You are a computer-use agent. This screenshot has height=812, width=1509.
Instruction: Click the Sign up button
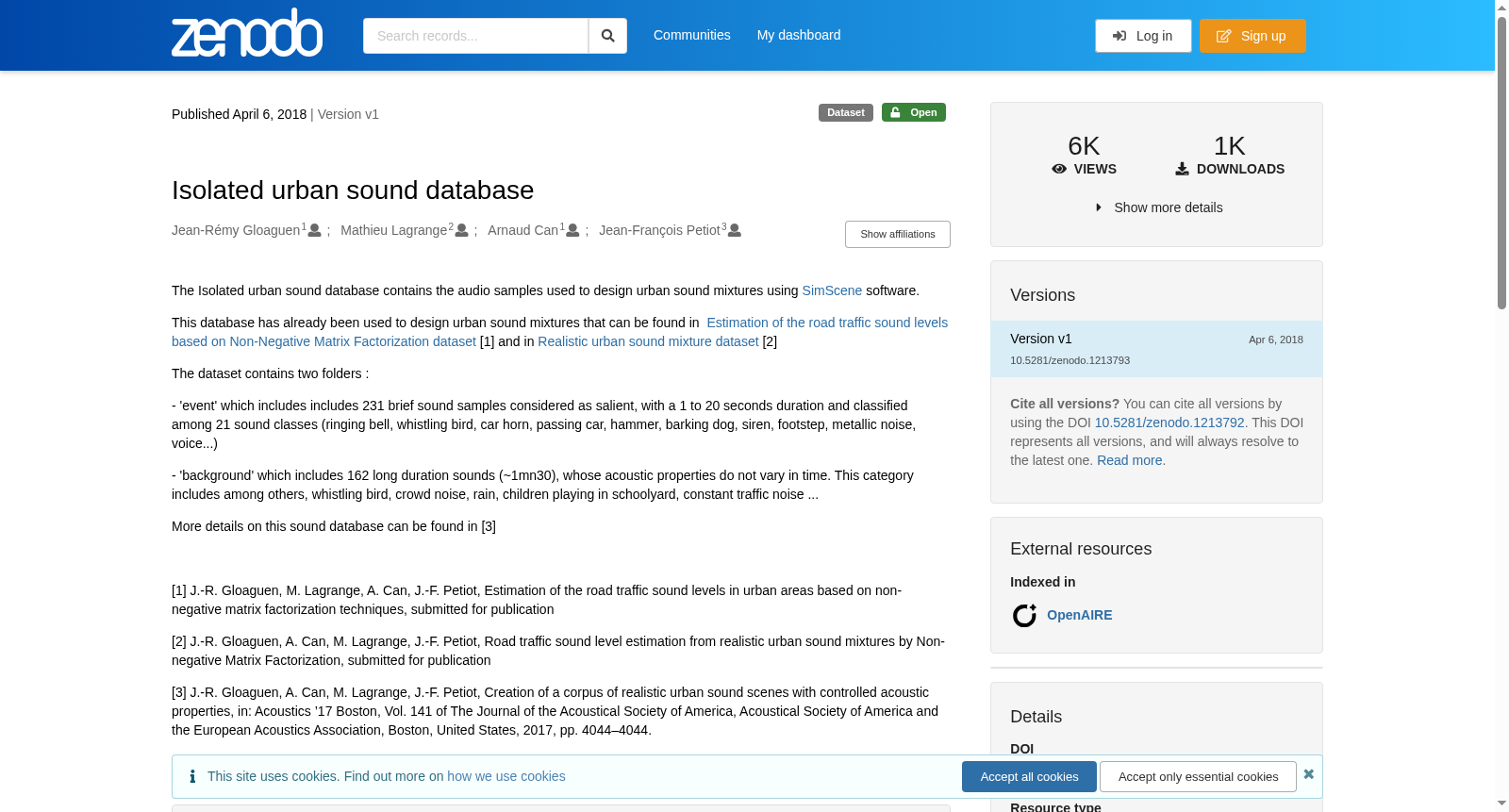1252,36
